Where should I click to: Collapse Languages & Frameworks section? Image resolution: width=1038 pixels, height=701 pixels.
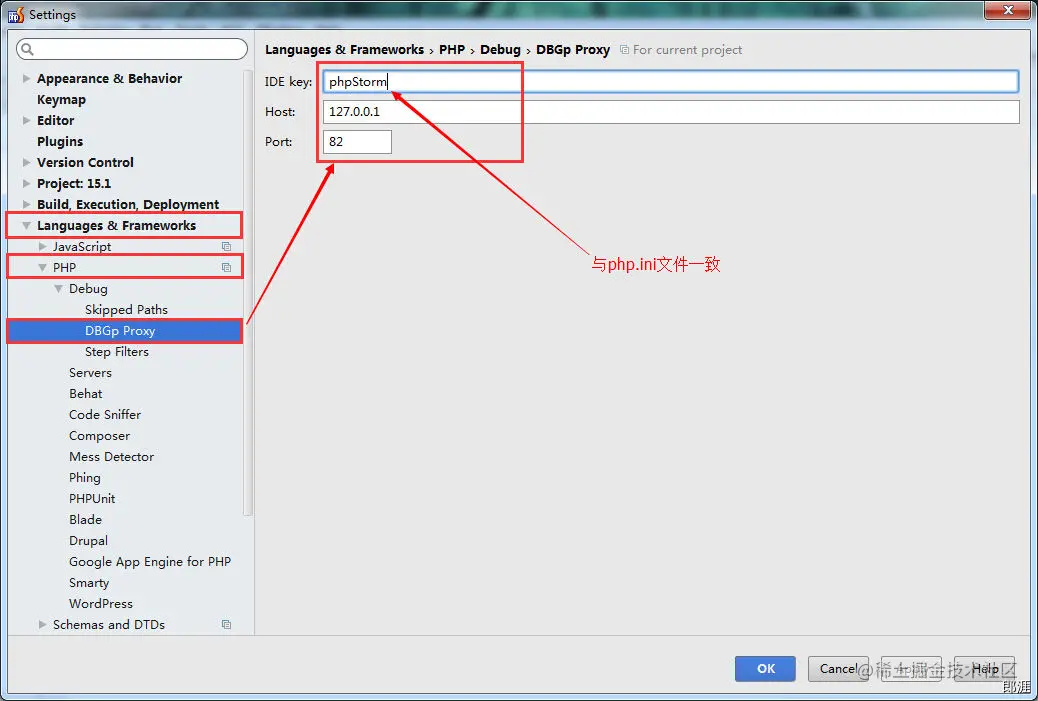(26, 226)
